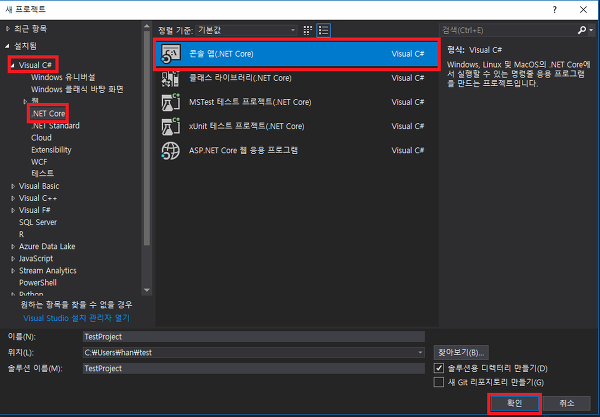Expand the Visual Basic node
This screenshot has width=600, height=417.
coord(13,186)
